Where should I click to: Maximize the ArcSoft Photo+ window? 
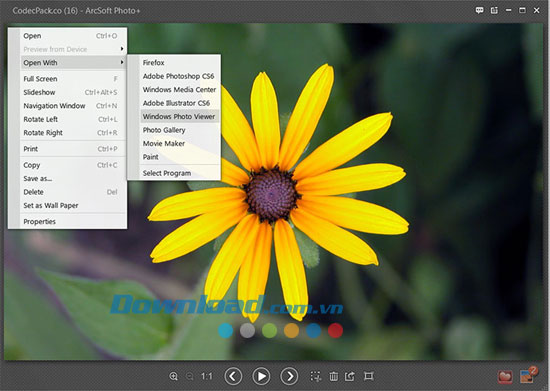[x=522, y=11]
